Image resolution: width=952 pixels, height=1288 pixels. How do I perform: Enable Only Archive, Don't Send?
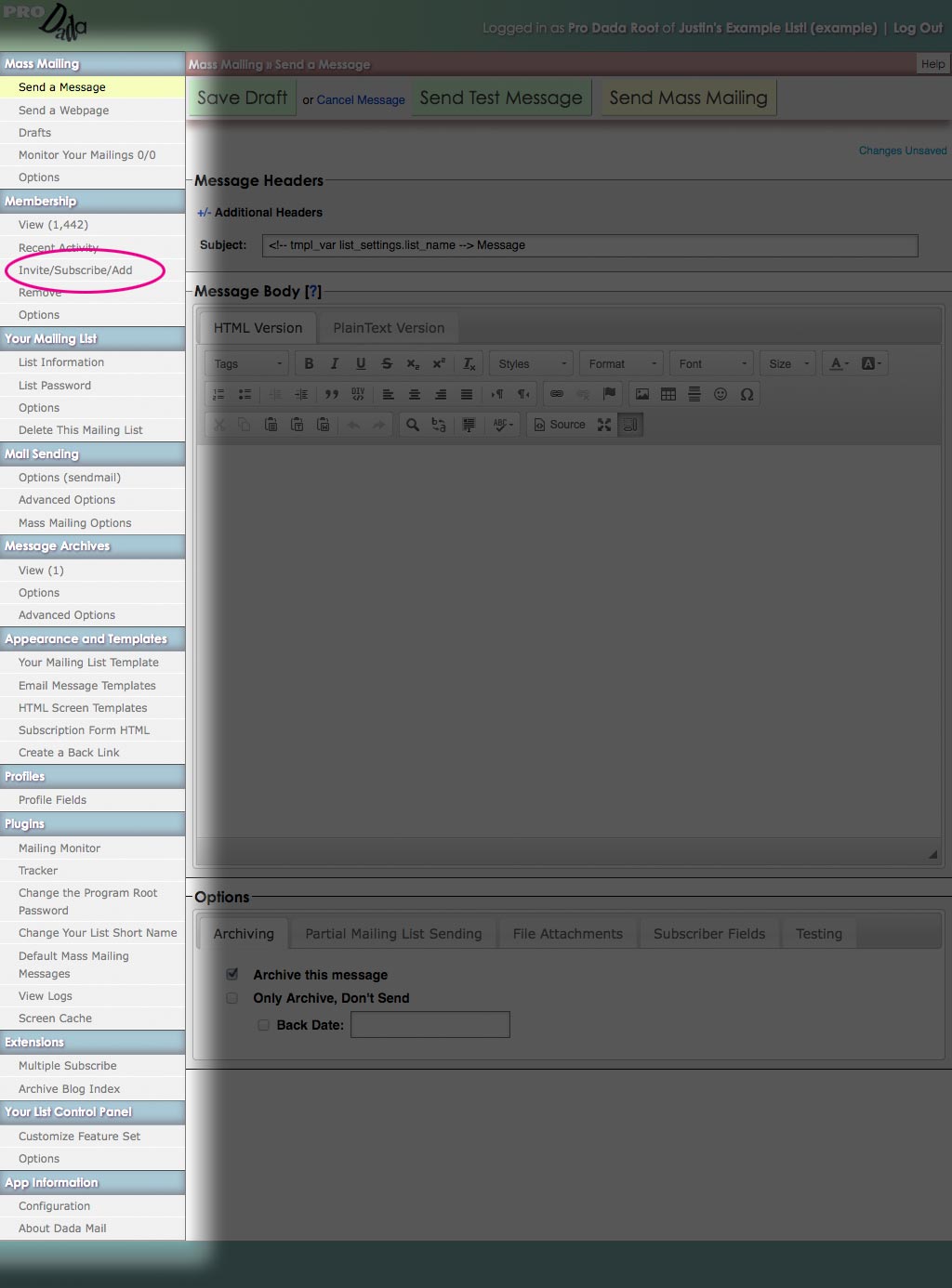pyautogui.click(x=232, y=998)
